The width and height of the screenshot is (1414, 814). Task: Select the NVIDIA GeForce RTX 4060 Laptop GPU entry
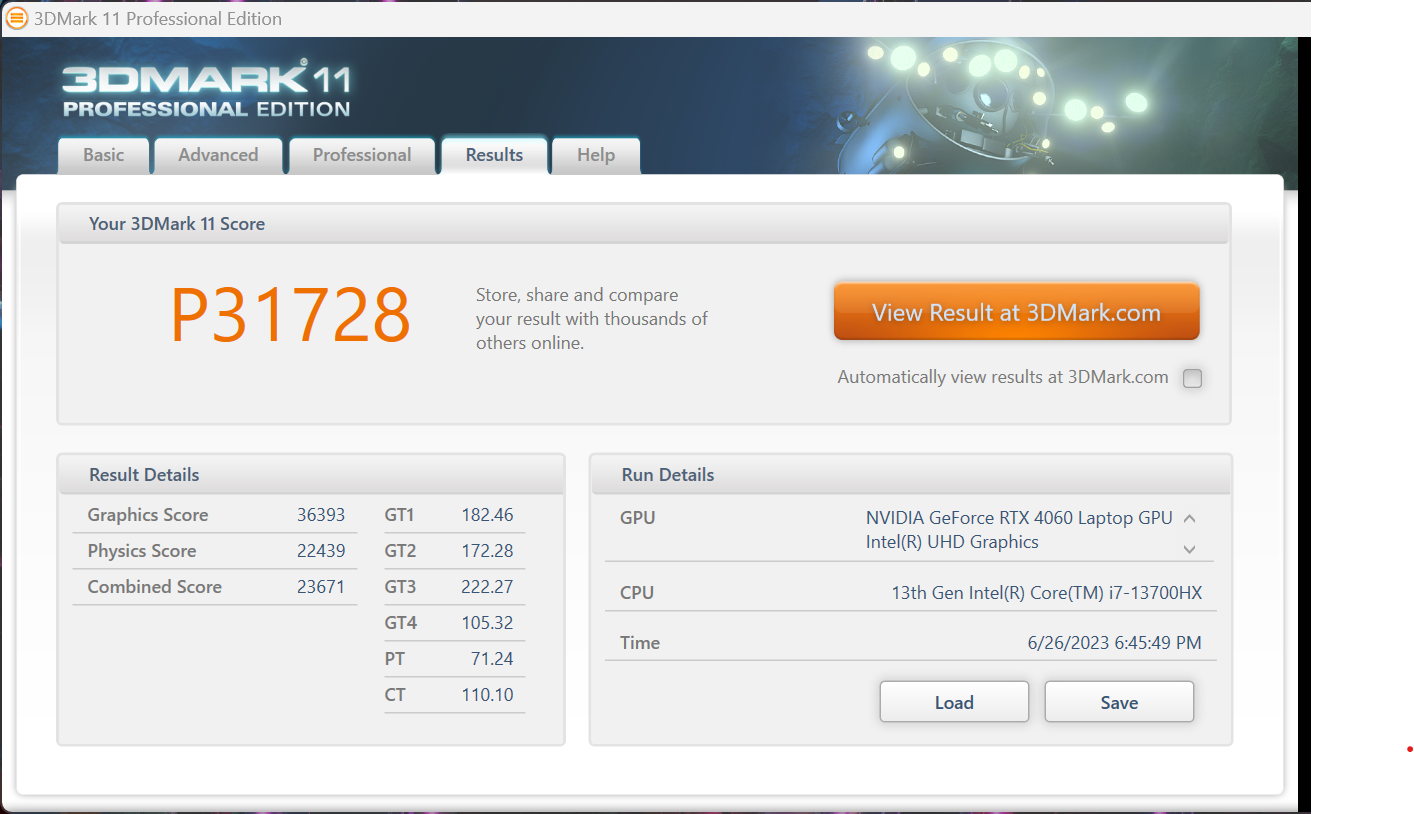[1018, 518]
